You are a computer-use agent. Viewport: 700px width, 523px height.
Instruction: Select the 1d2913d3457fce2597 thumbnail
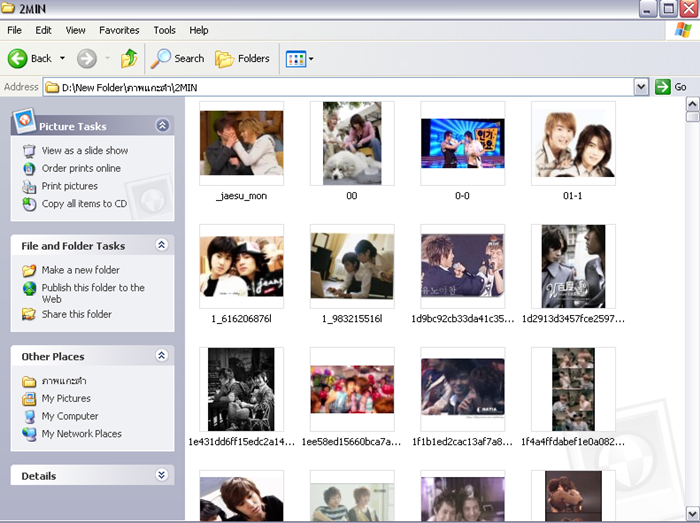tap(573, 266)
